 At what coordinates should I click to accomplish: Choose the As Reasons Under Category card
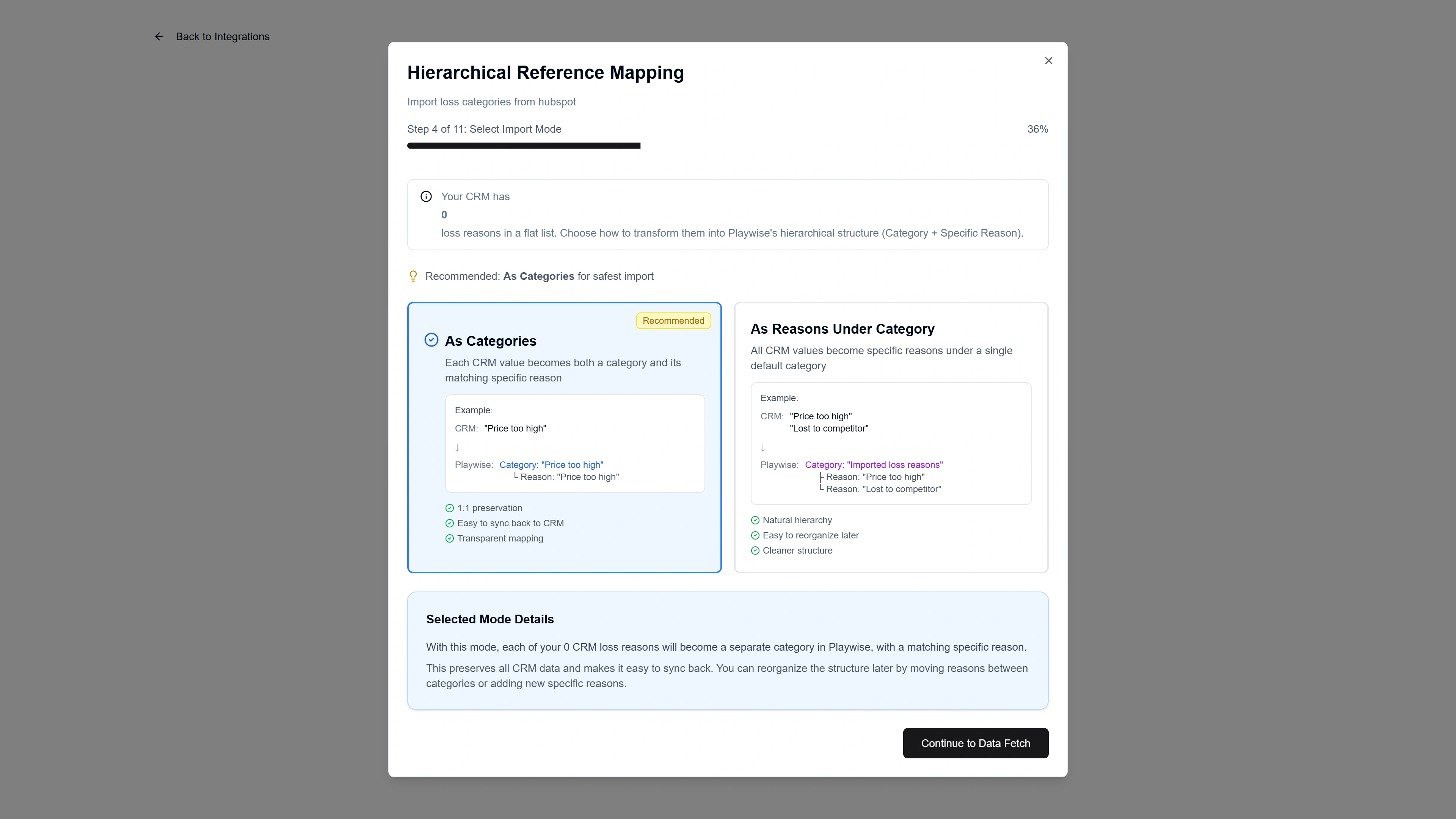(x=891, y=437)
